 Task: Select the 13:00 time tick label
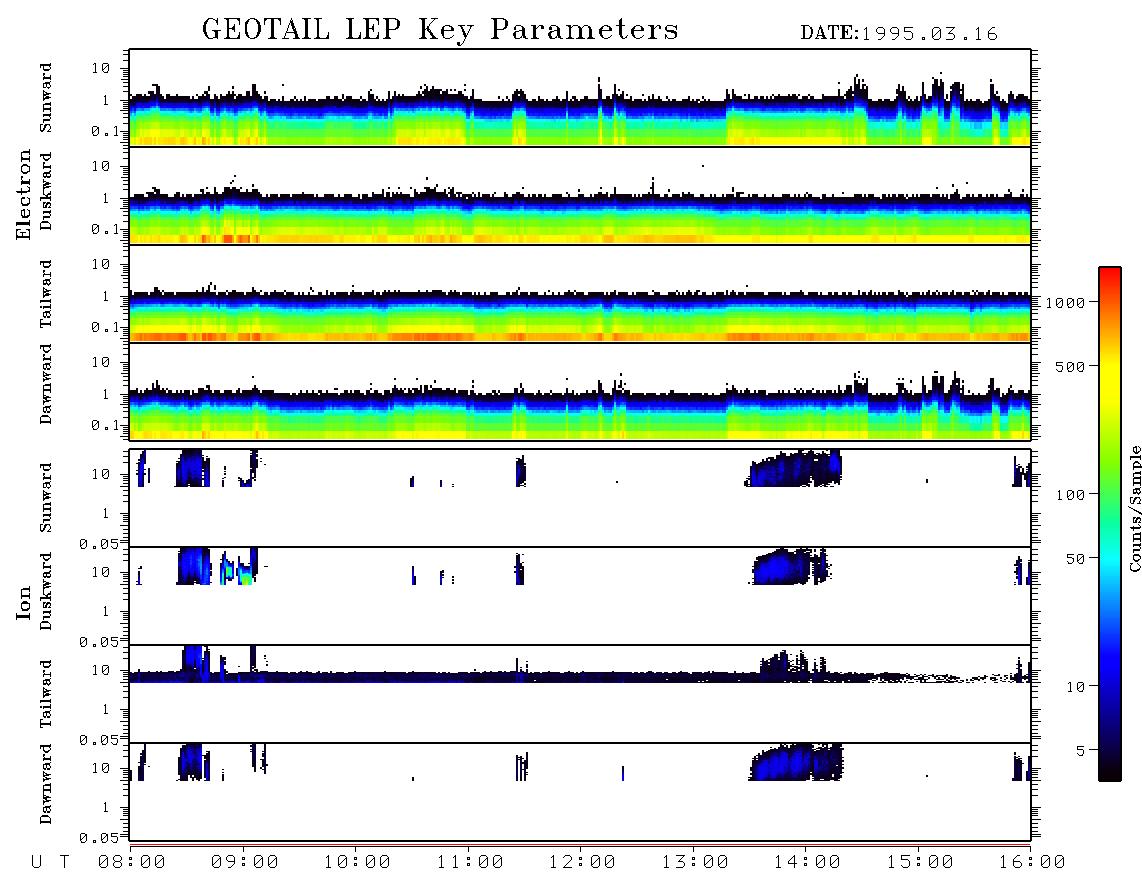694,862
